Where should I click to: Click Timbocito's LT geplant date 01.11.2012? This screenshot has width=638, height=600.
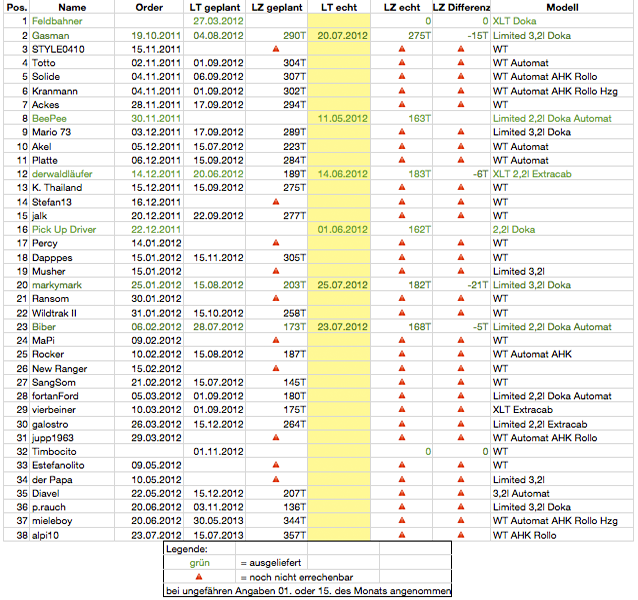218,452
